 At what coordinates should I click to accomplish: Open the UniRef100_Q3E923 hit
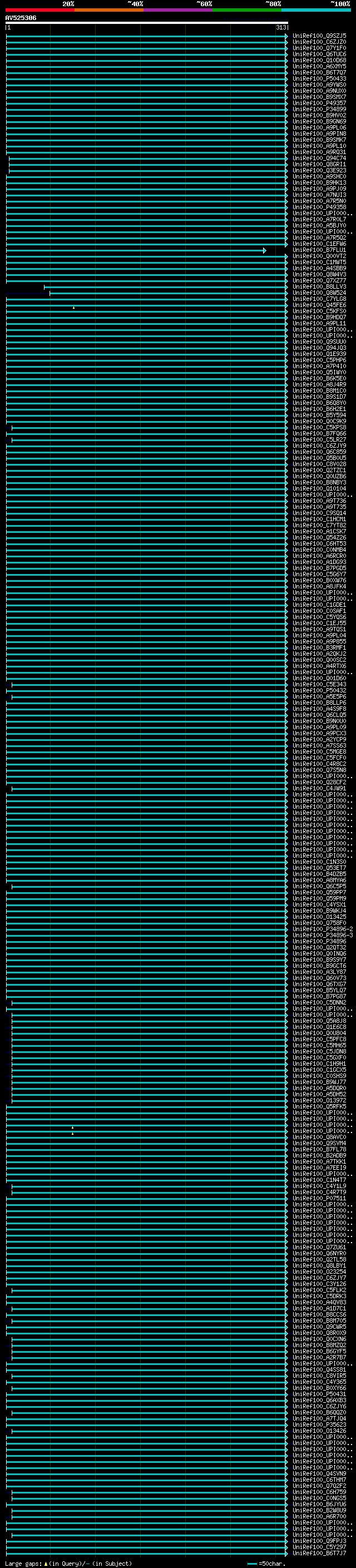tap(319, 170)
